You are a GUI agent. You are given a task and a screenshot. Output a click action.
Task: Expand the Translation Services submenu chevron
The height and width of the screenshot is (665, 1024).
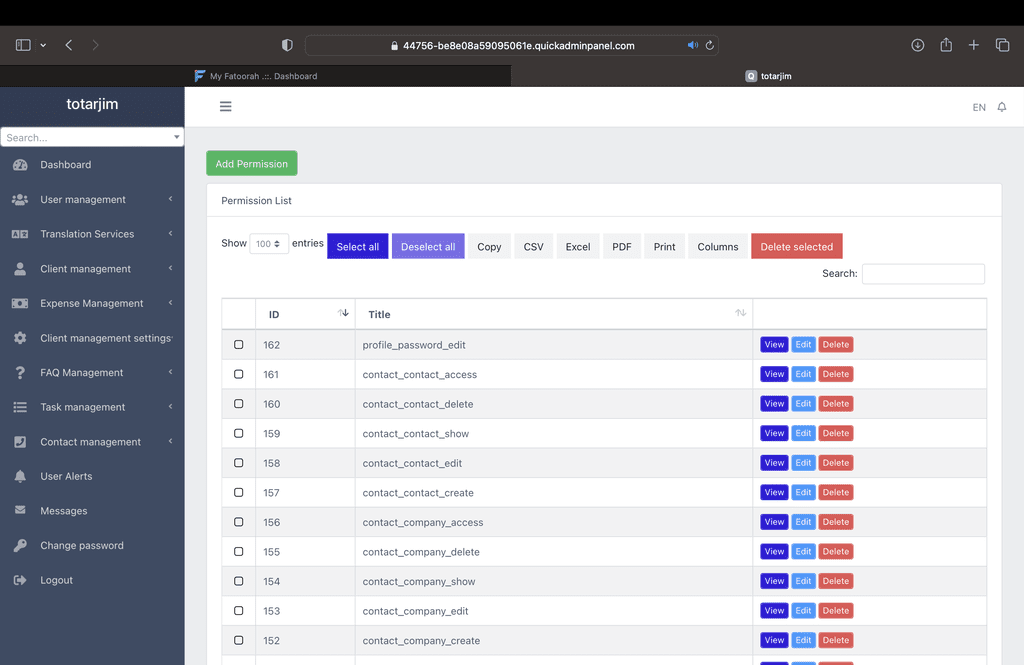coord(170,233)
